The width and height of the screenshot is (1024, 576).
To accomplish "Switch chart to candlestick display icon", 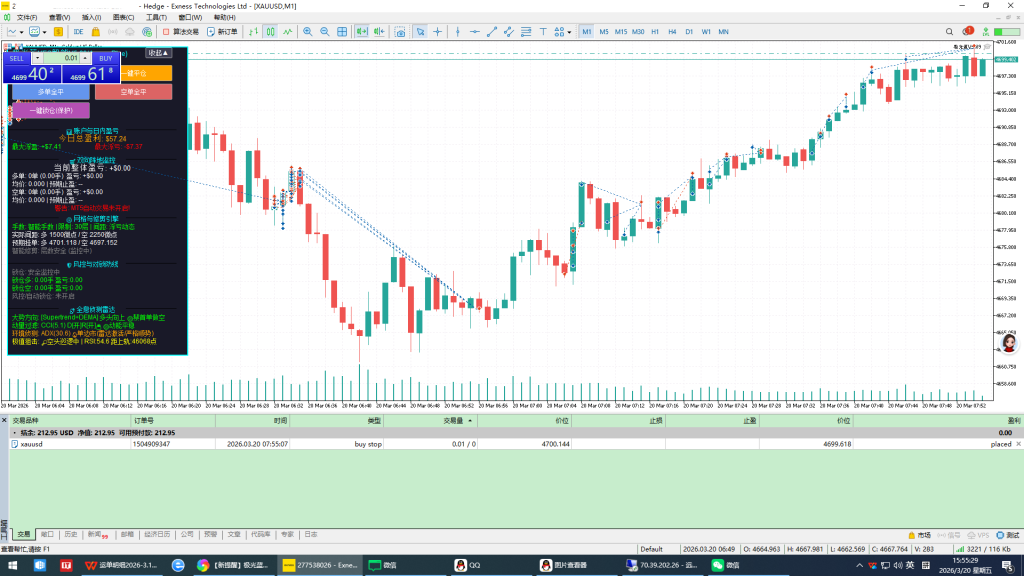I will (x=270, y=31).
